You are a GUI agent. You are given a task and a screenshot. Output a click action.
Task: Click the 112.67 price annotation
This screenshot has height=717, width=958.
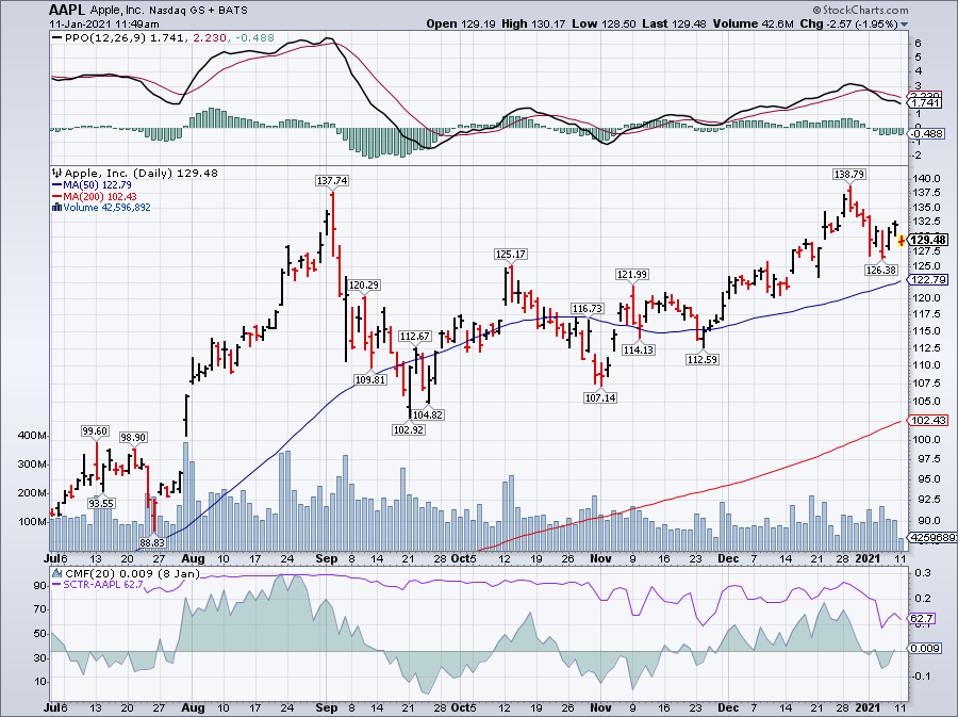415,336
